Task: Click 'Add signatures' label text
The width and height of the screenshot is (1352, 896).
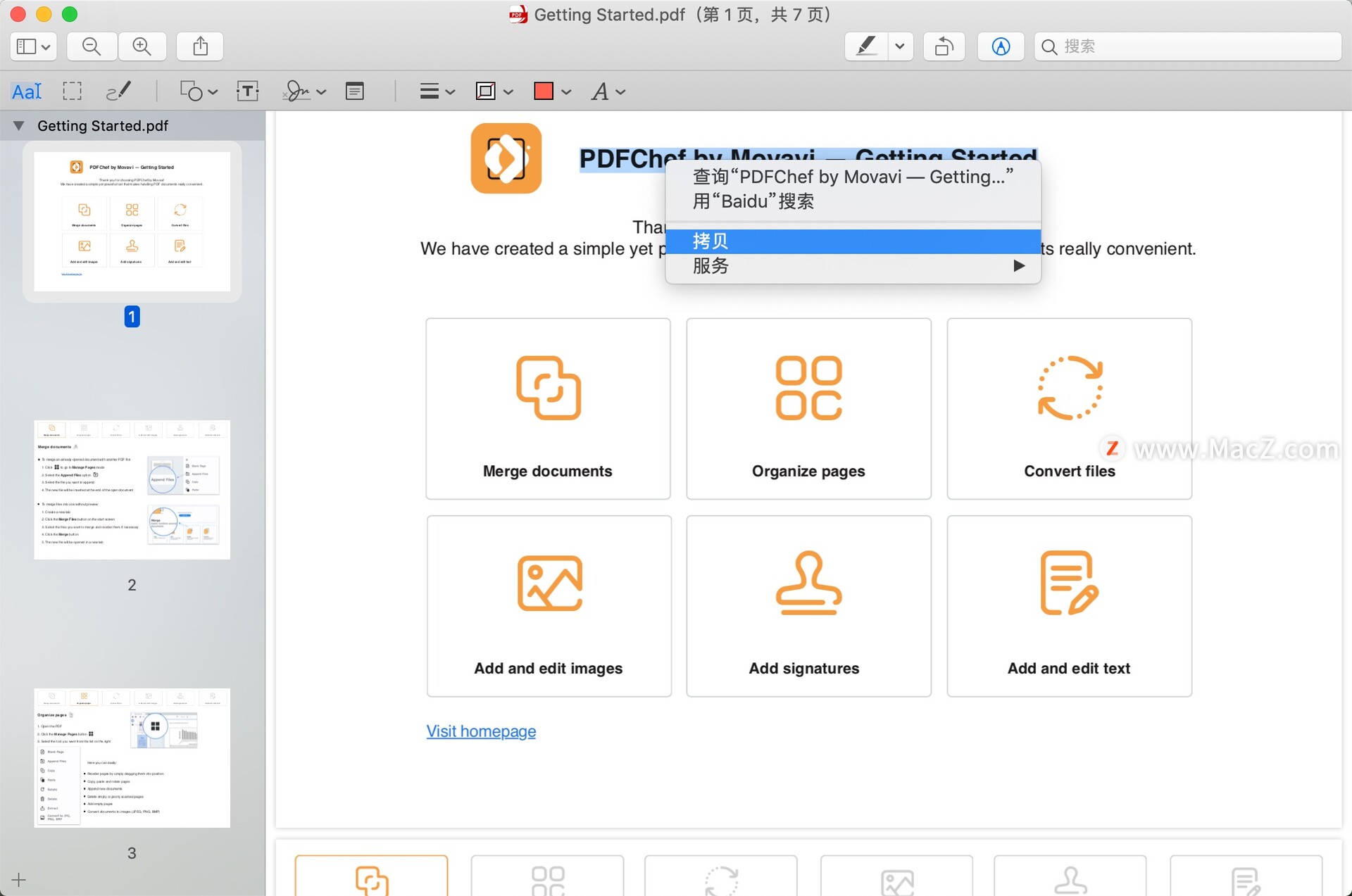Action: [x=804, y=668]
